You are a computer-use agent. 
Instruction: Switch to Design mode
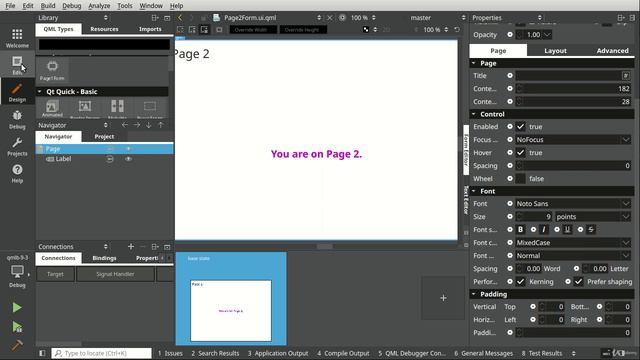(x=17, y=92)
